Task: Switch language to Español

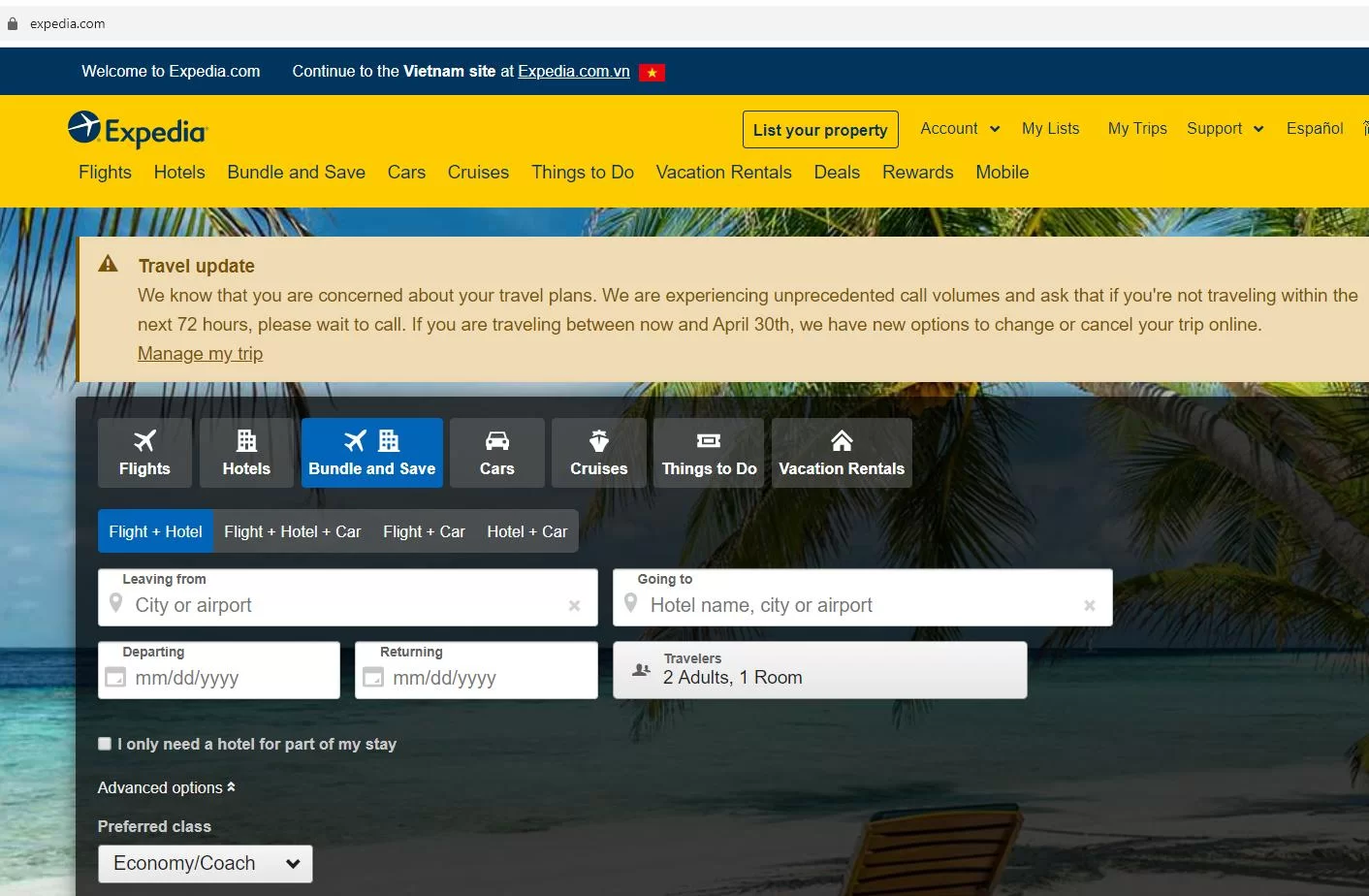Action: [x=1315, y=128]
